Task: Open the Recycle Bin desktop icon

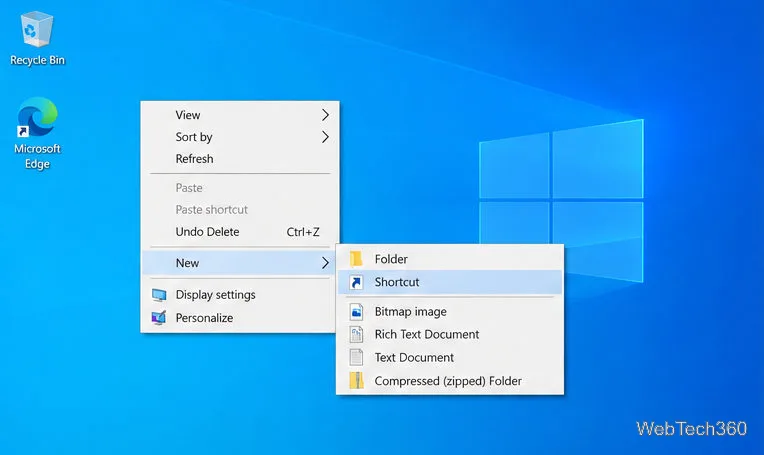Action: click(37, 29)
